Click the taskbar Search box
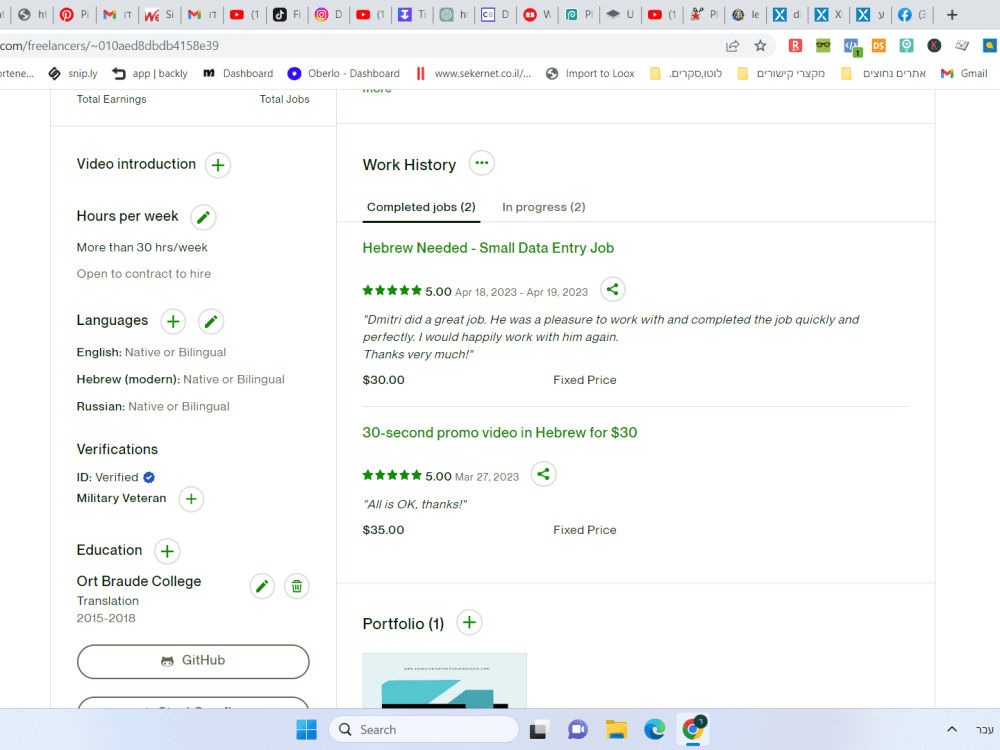Viewport: 1000px width, 750px height. tap(424, 730)
